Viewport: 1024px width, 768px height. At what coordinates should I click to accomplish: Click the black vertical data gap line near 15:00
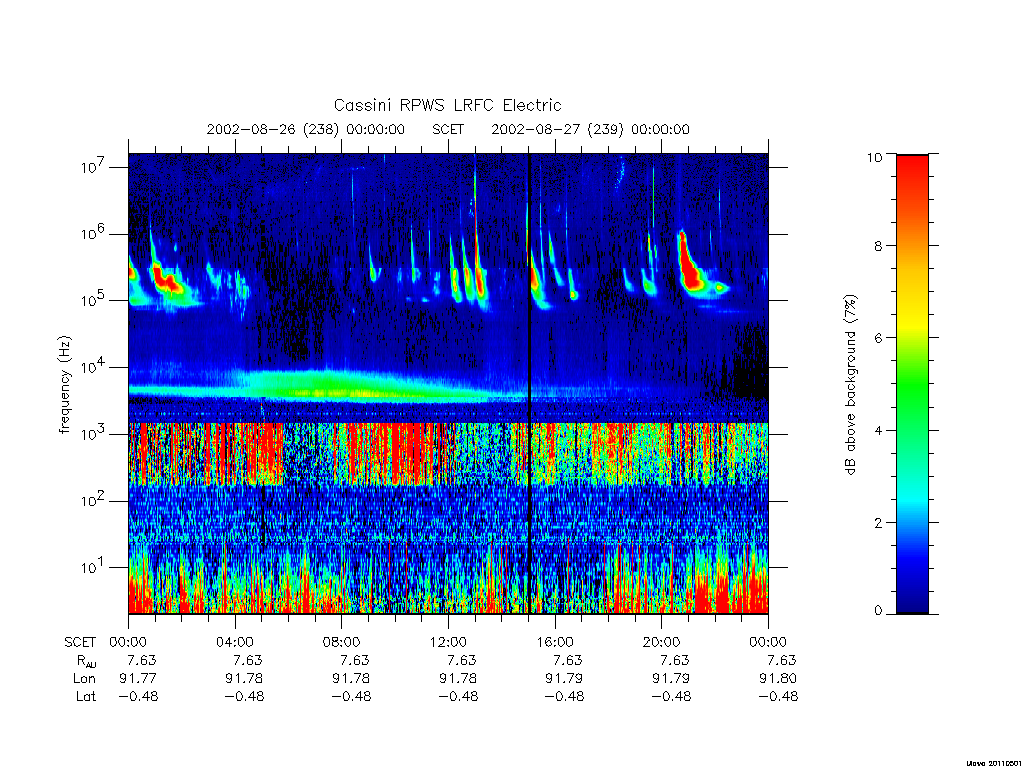click(x=529, y=383)
